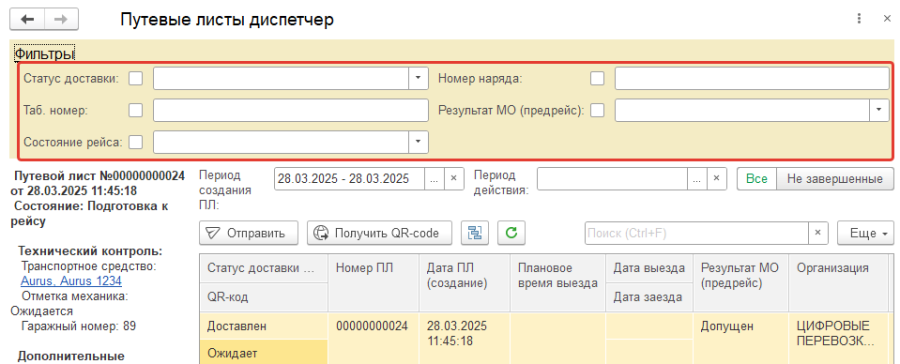
Task: Click the Получить QR-code button
Action: coord(379,233)
